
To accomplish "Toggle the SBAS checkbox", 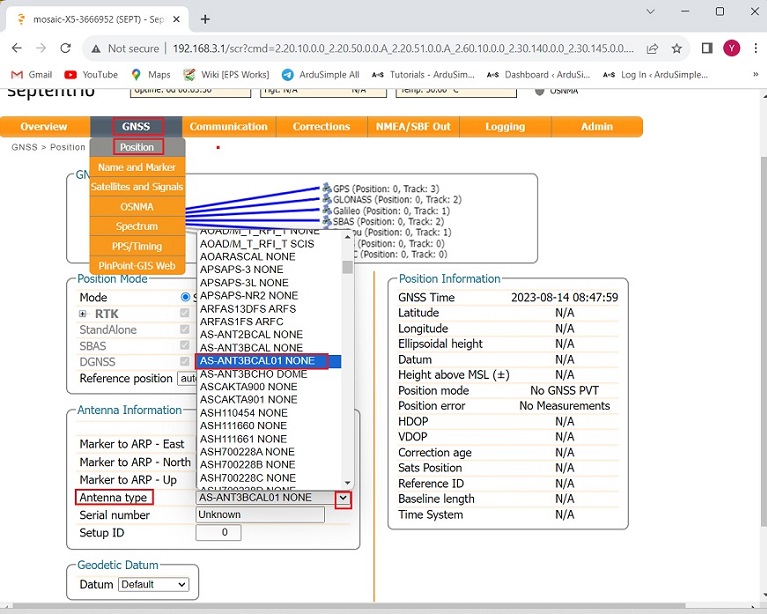I will 184,345.
